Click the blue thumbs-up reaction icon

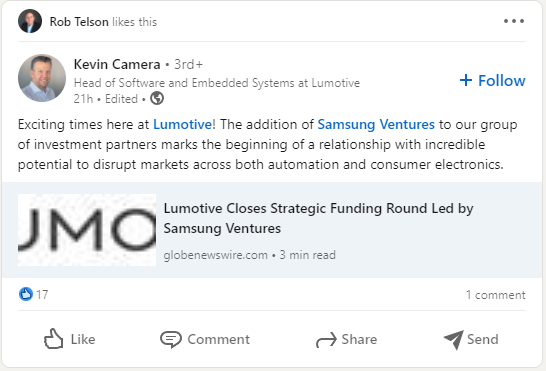(x=26, y=294)
